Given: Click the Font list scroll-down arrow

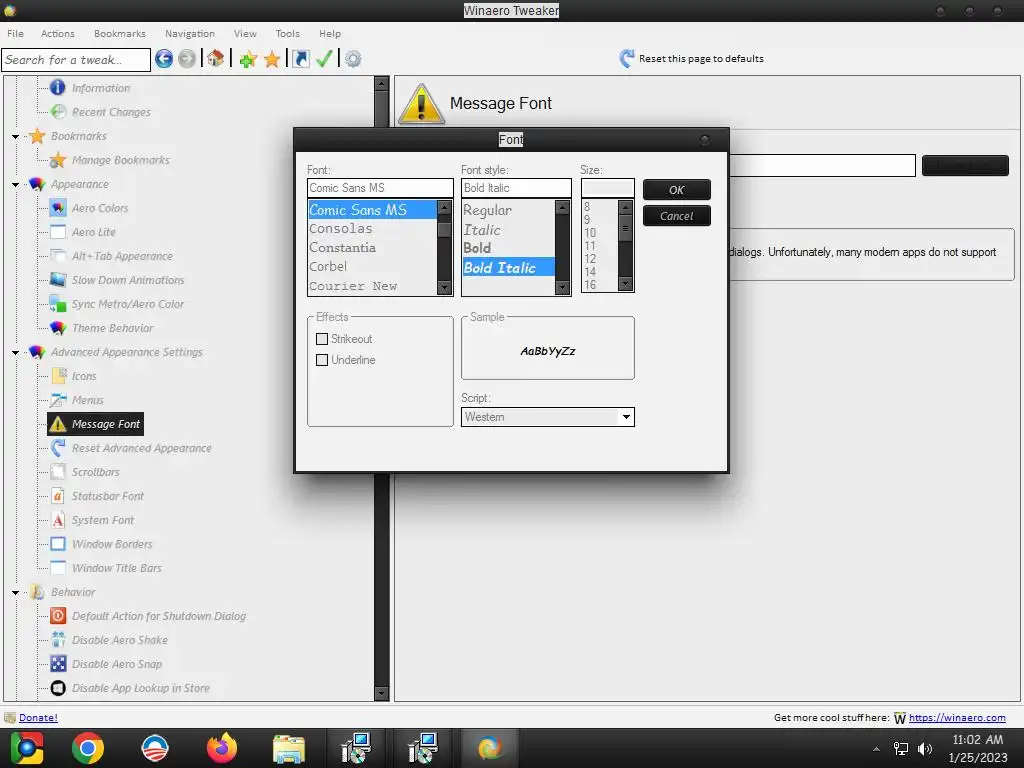Looking at the screenshot, I should point(445,287).
